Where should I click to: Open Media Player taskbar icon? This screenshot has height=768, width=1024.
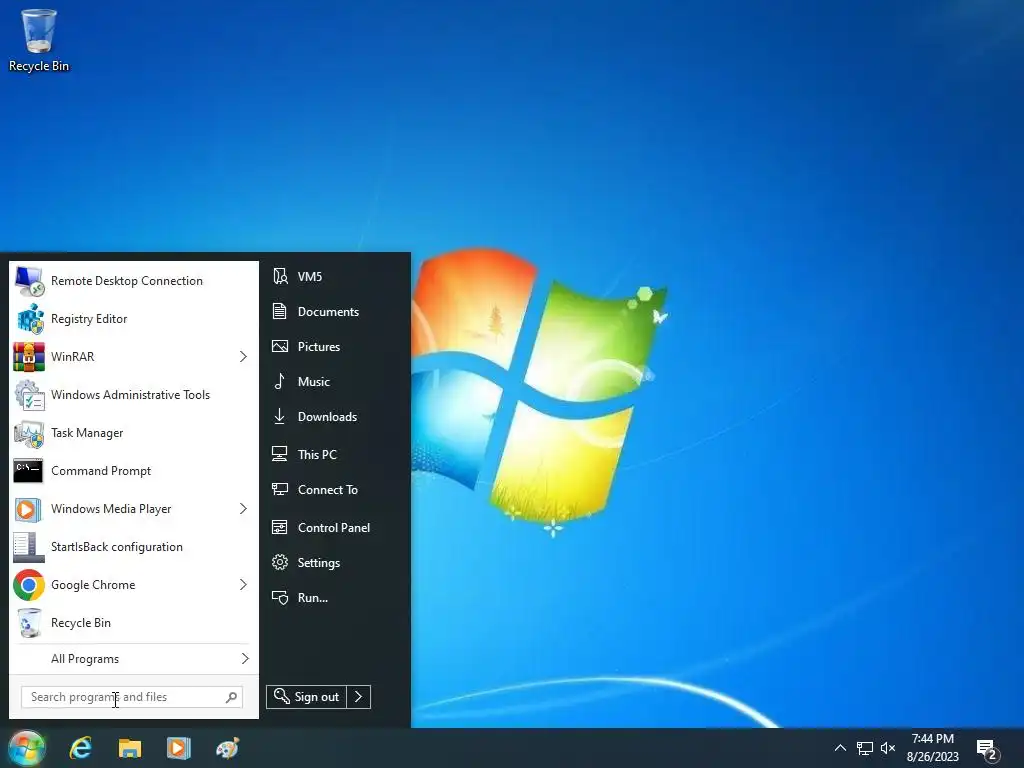pyautogui.click(x=178, y=748)
